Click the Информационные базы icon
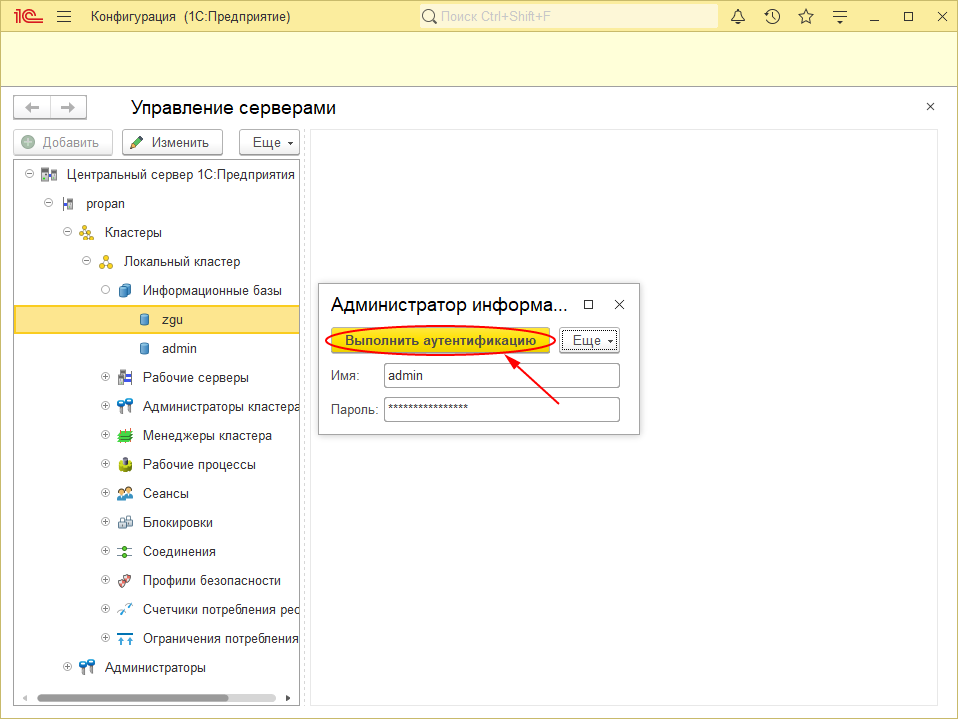The image size is (958, 719). (x=125, y=291)
